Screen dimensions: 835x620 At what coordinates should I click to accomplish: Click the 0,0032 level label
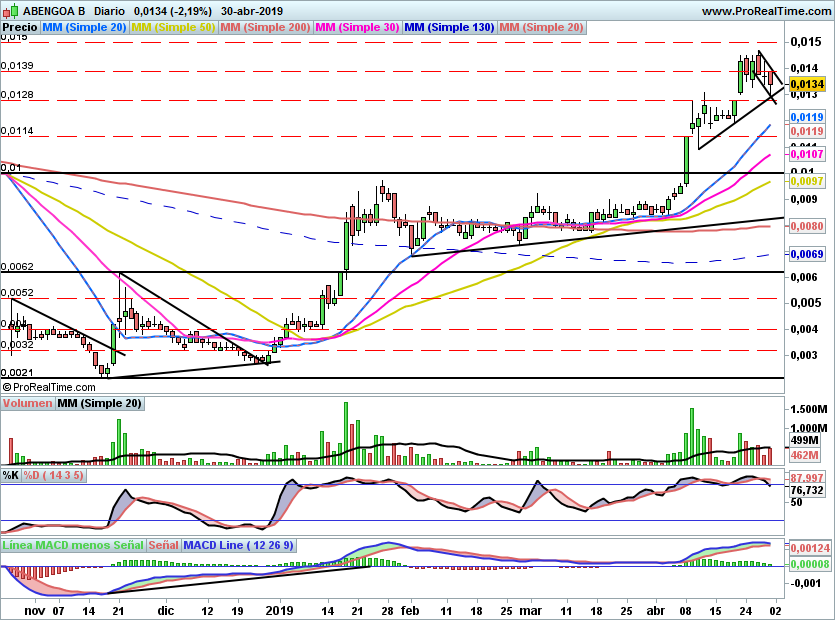[x=17, y=345]
